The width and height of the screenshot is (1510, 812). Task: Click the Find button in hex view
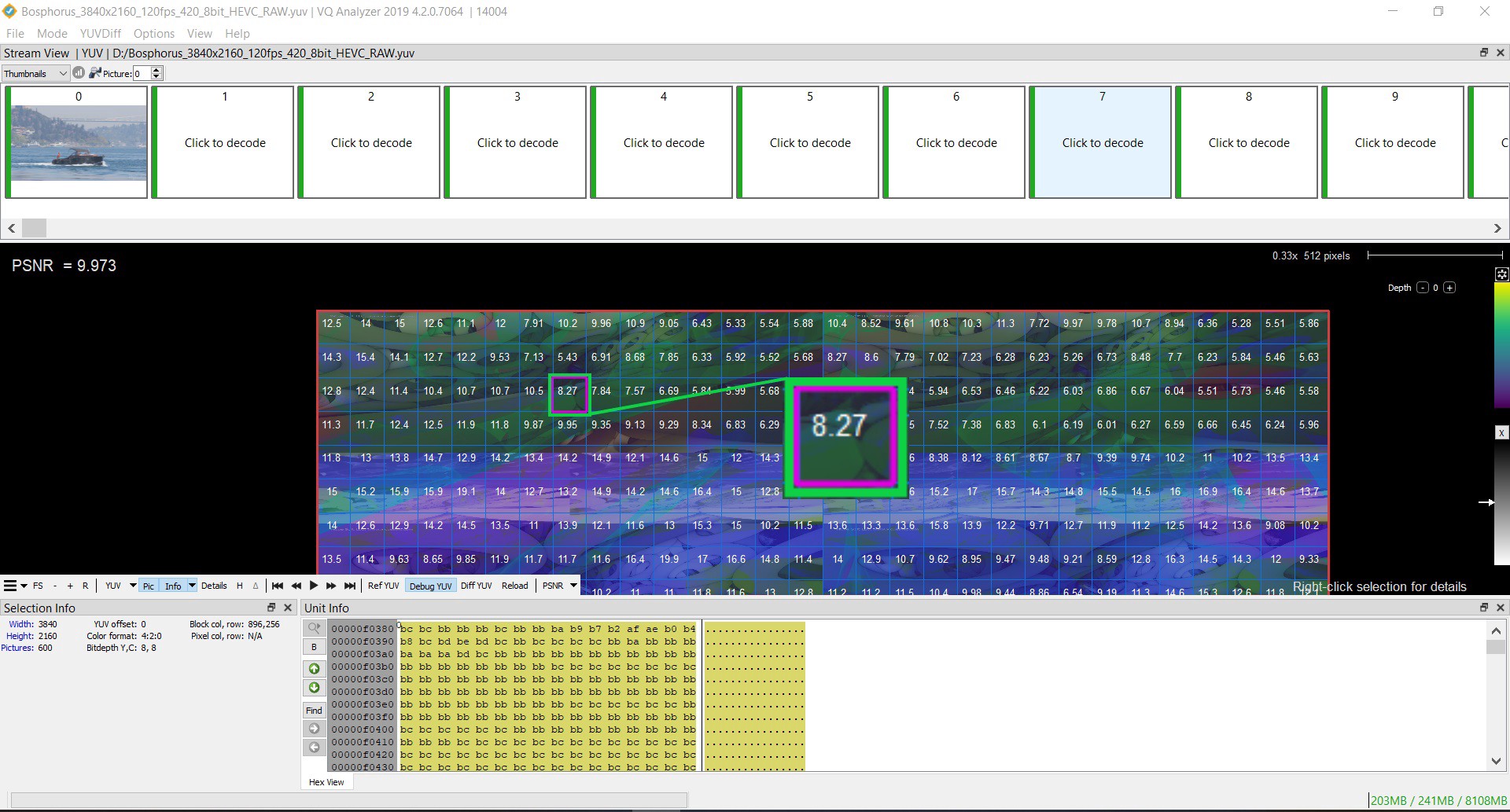(314, 710)
